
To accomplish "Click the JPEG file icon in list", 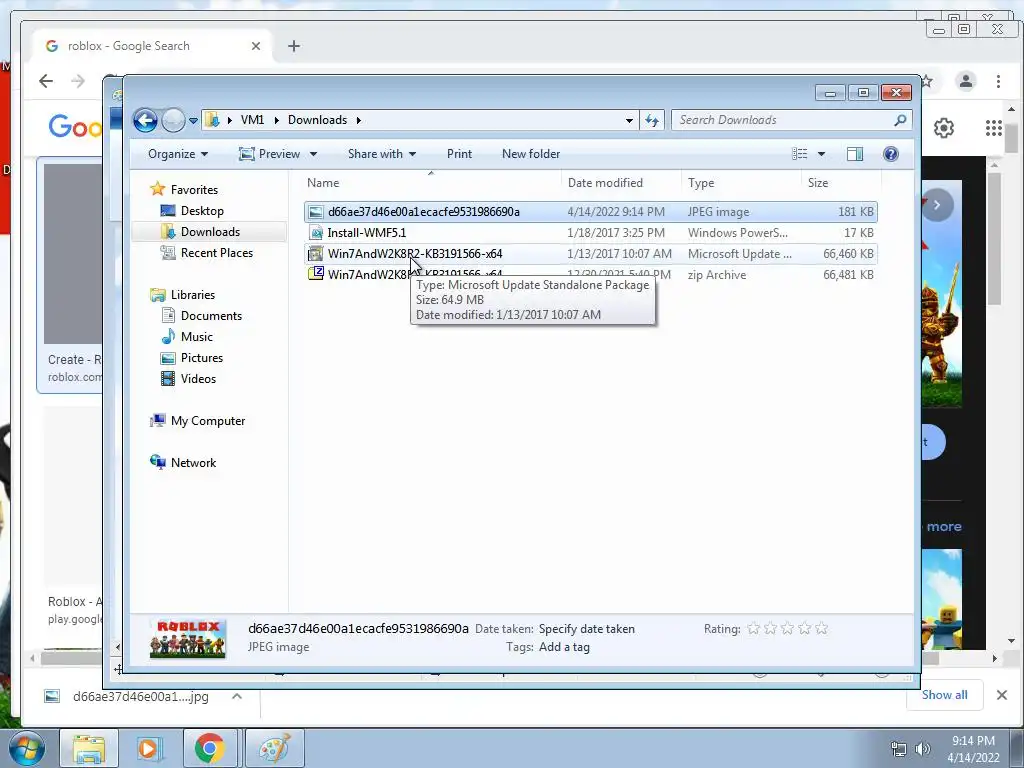I will tap(315, 212).
